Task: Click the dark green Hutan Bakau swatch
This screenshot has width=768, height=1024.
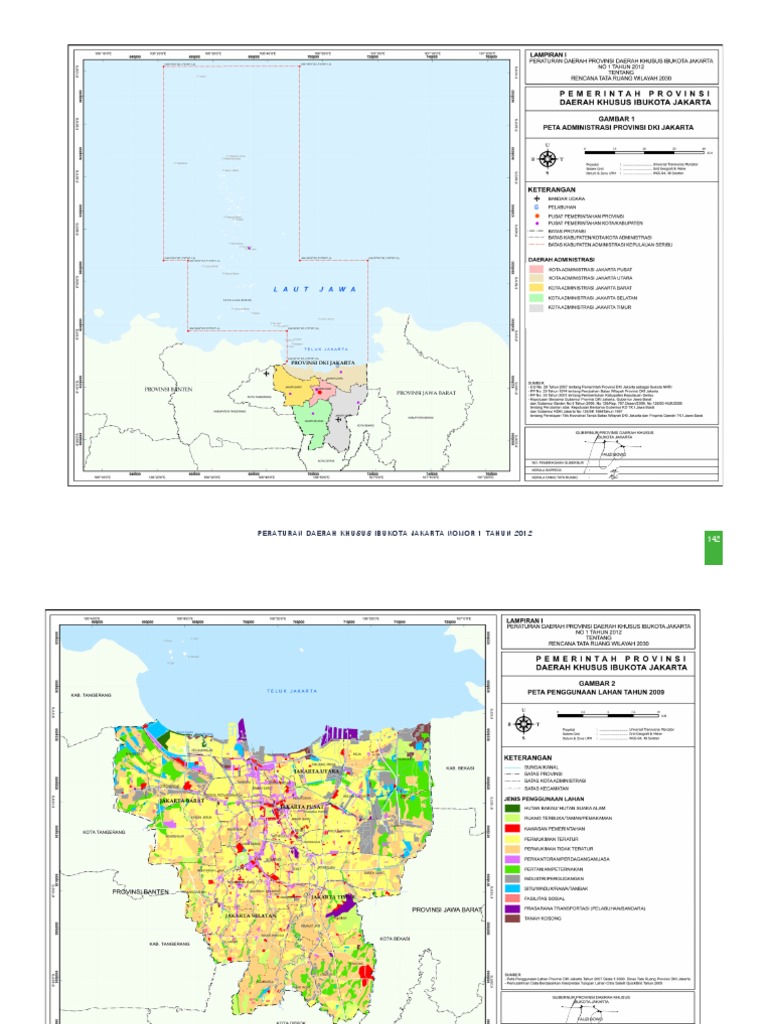Action: [512, 808]
